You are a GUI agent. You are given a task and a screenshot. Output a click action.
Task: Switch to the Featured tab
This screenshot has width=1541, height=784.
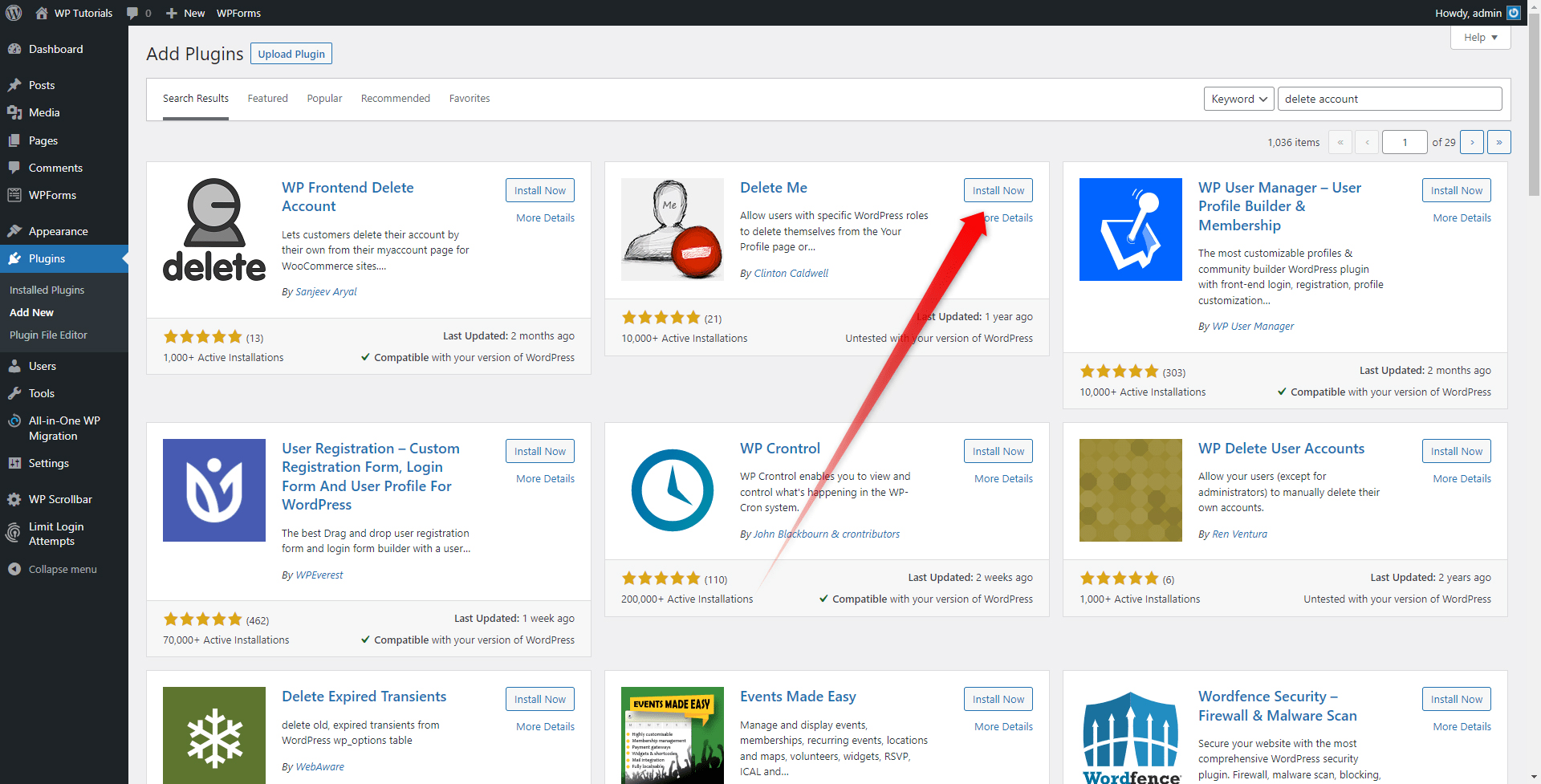267,99
